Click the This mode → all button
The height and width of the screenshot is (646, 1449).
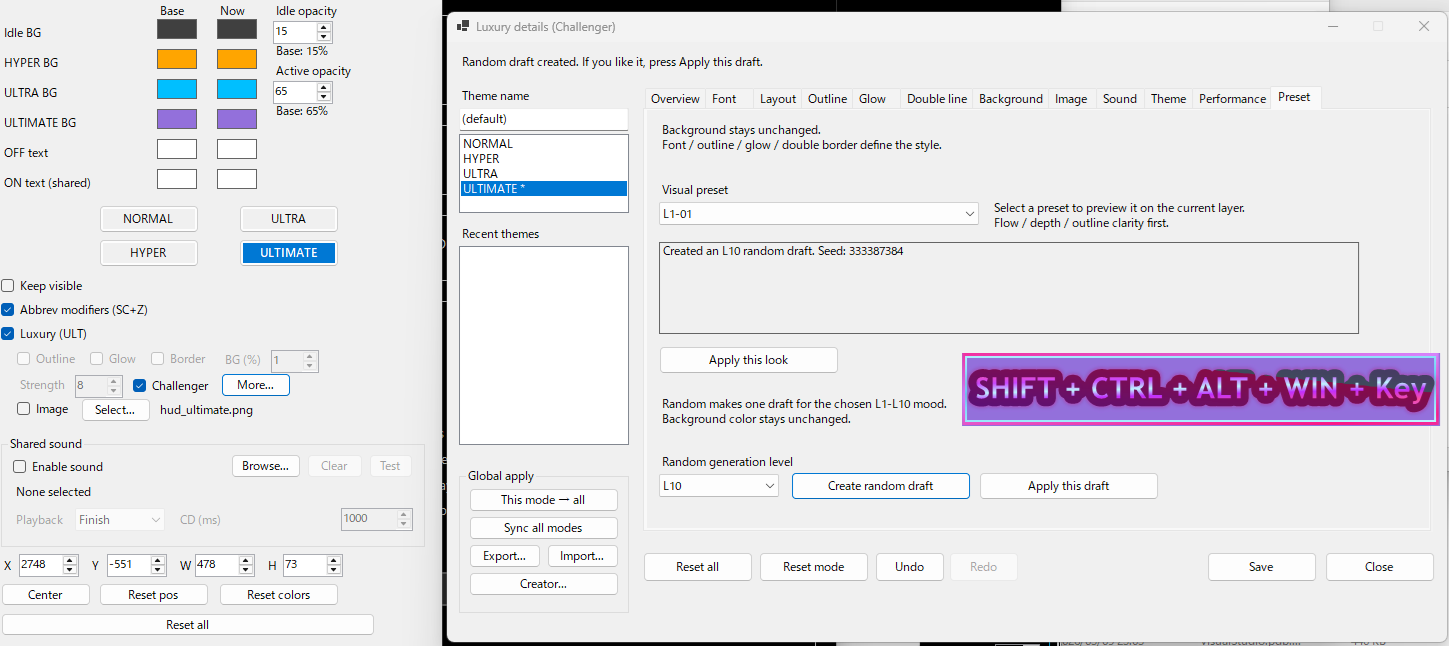click(x=543, y=500)
